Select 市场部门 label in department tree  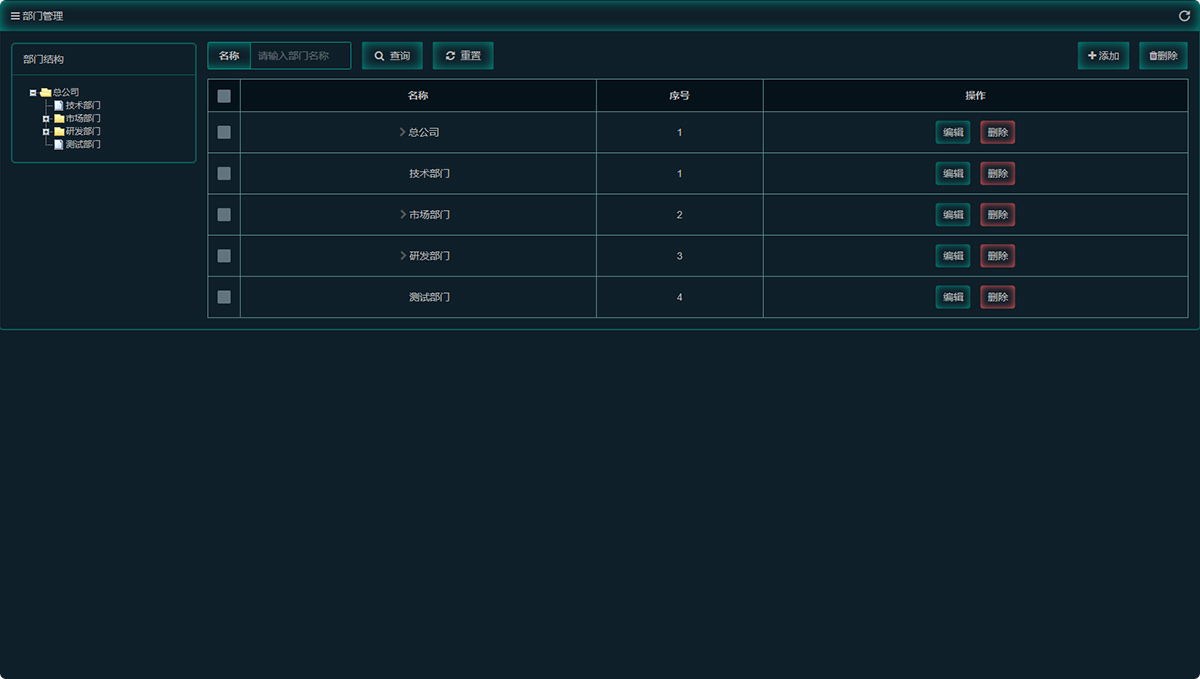(83, 118)
